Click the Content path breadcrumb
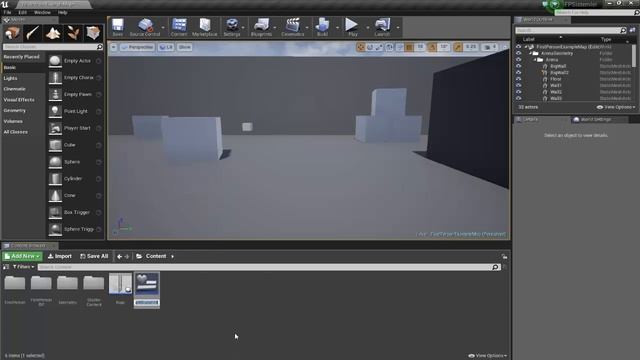640x360 pixels. 156,256
